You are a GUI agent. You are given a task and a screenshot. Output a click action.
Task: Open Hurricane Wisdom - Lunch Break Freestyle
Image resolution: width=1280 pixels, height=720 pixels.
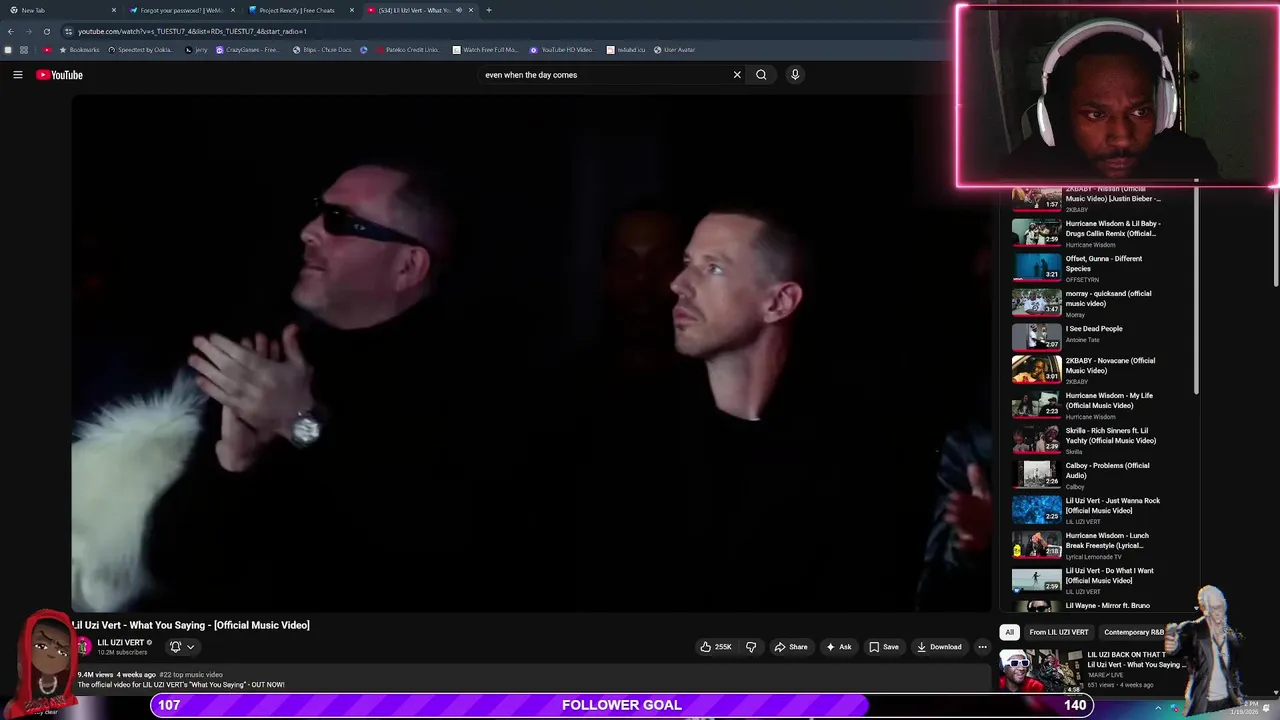coord(1088,544)
